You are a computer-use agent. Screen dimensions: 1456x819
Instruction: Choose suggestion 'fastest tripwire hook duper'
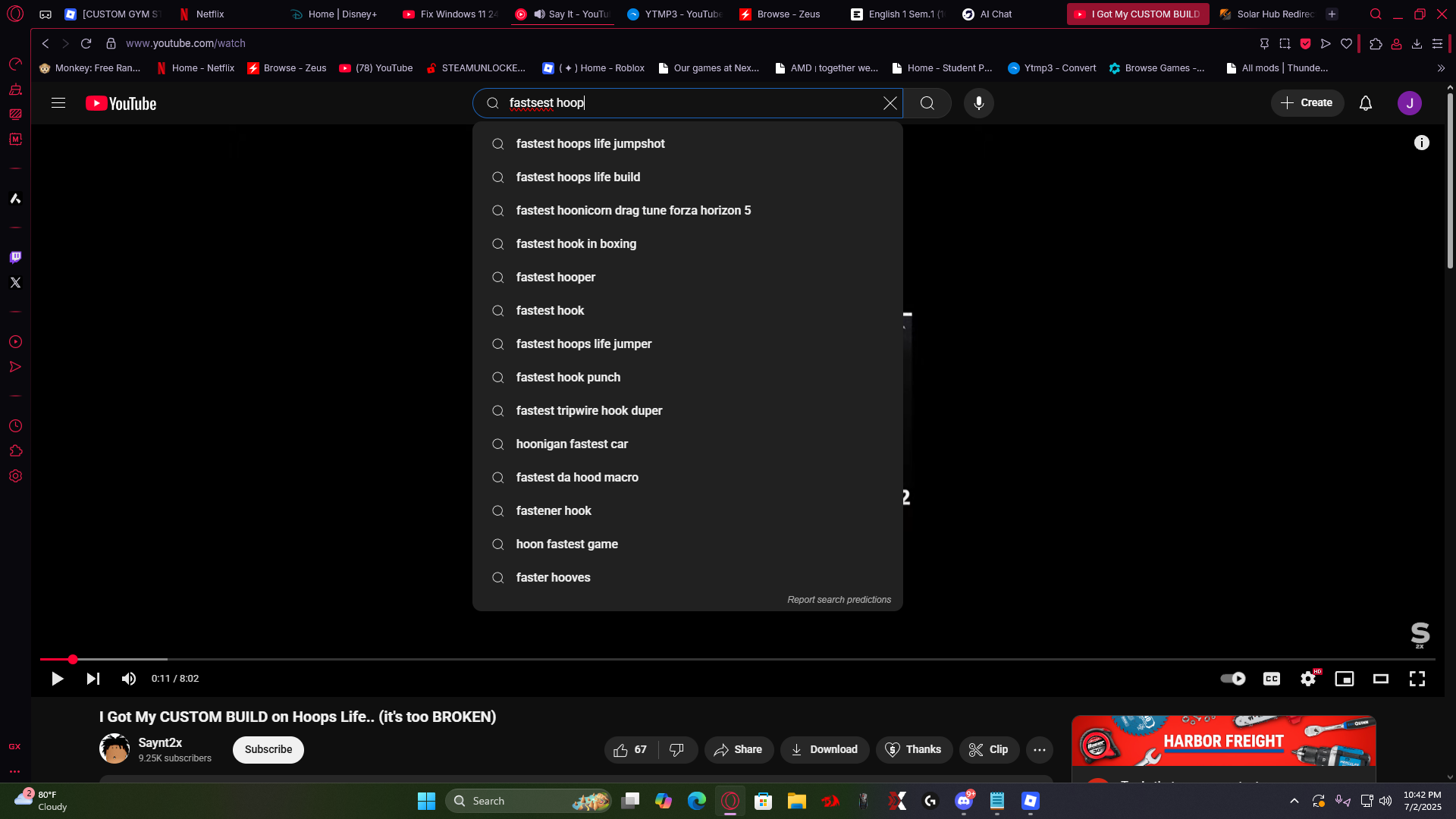(688, 411)
